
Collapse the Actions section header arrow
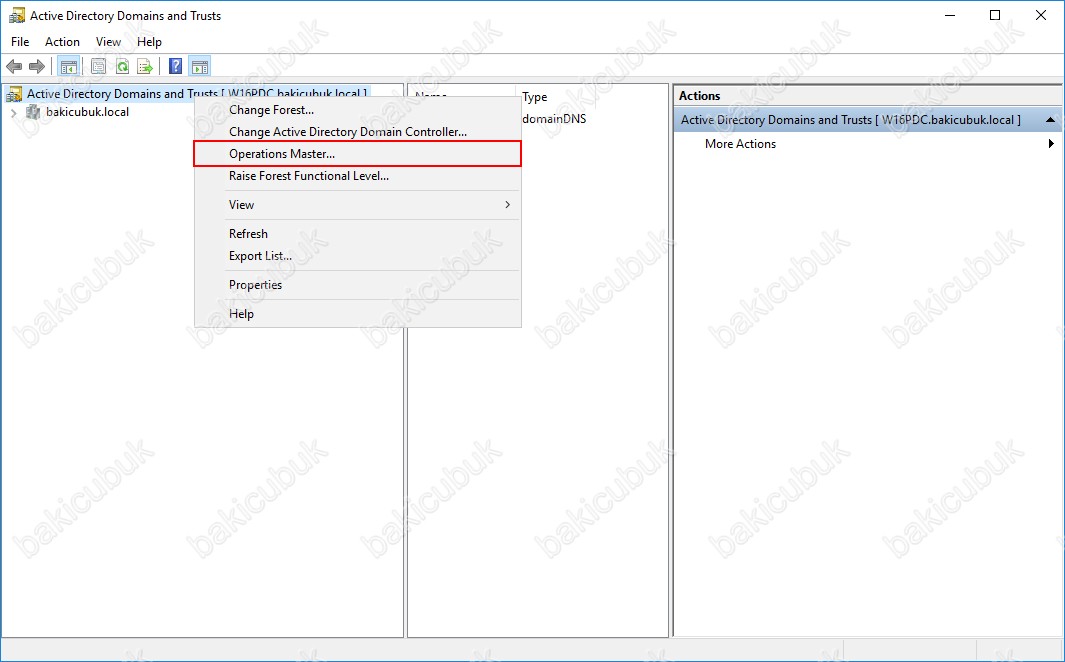click(1050, 120)
